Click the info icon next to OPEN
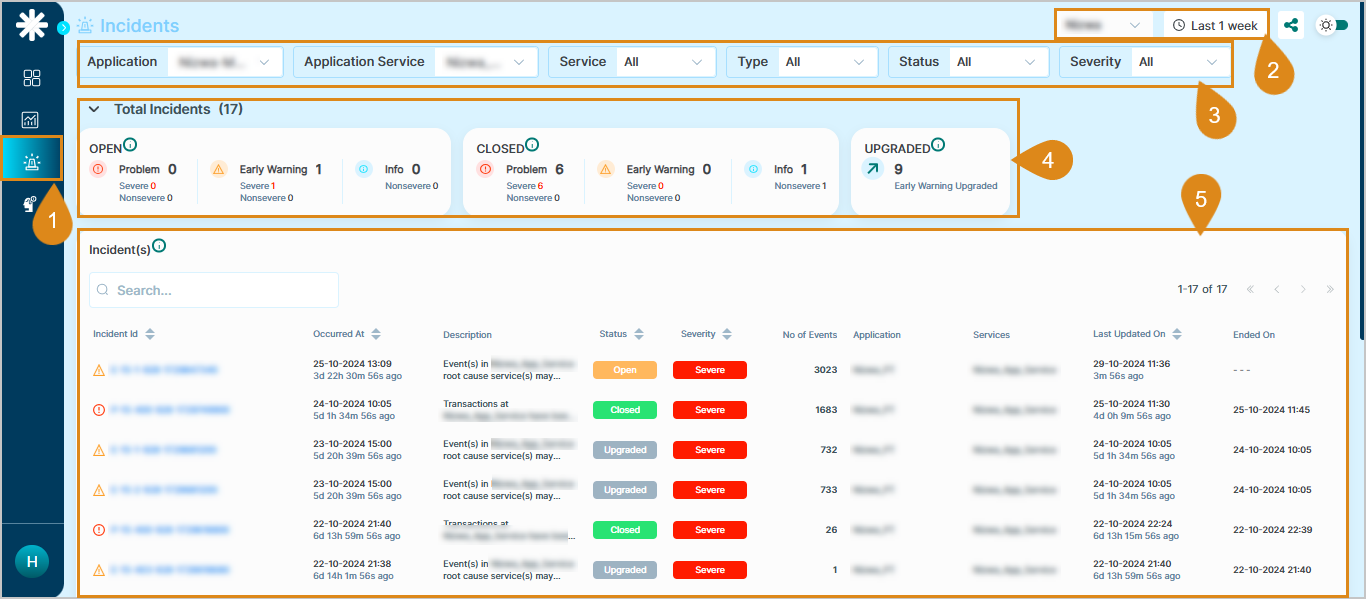 [x=130, y=145]
